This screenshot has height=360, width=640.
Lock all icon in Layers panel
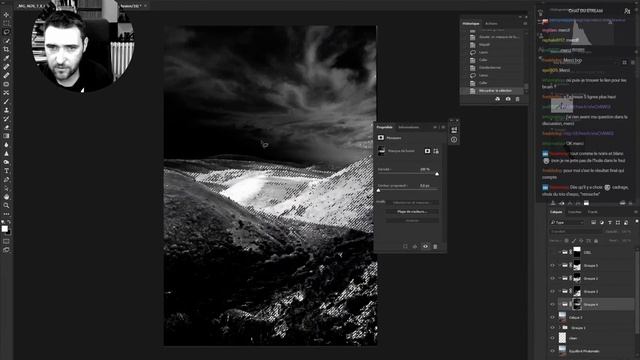[x=596, y=241]
